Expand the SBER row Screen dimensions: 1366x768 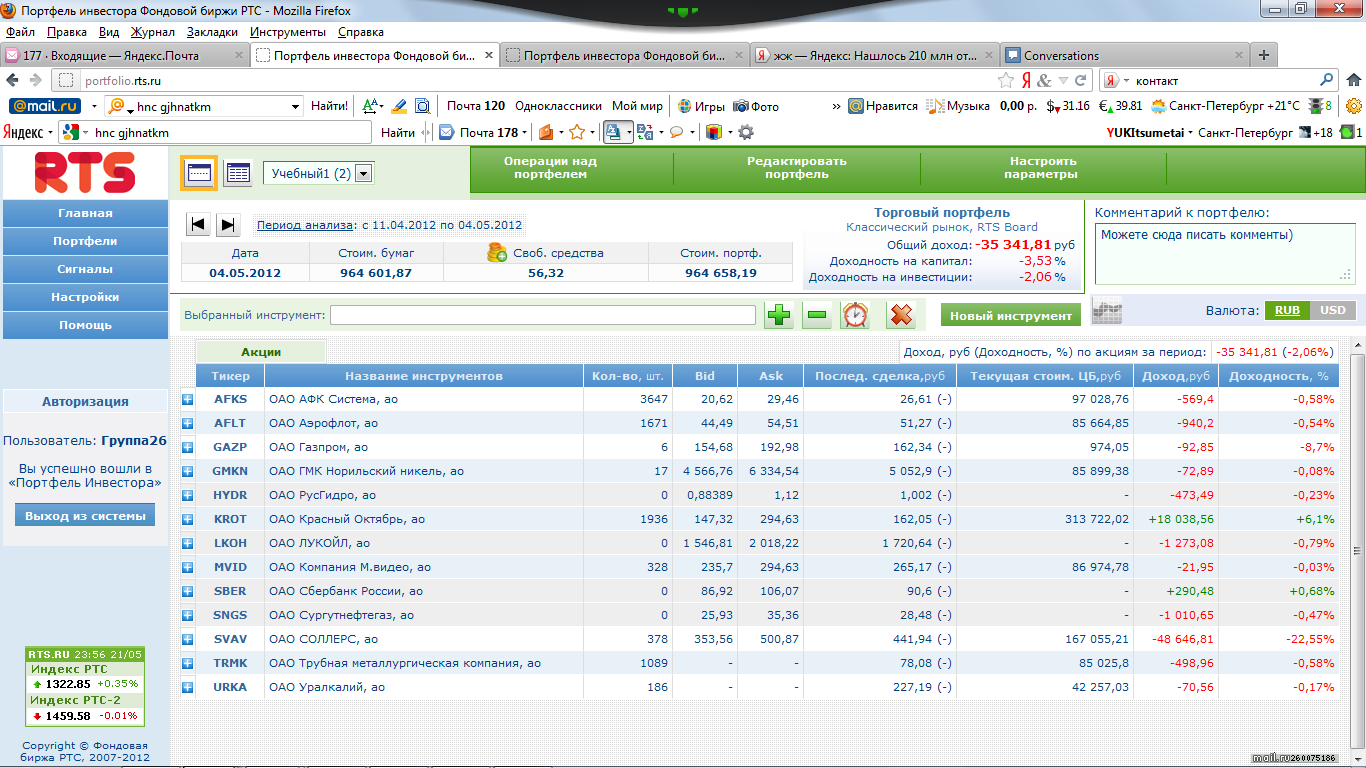coord(187,591)
